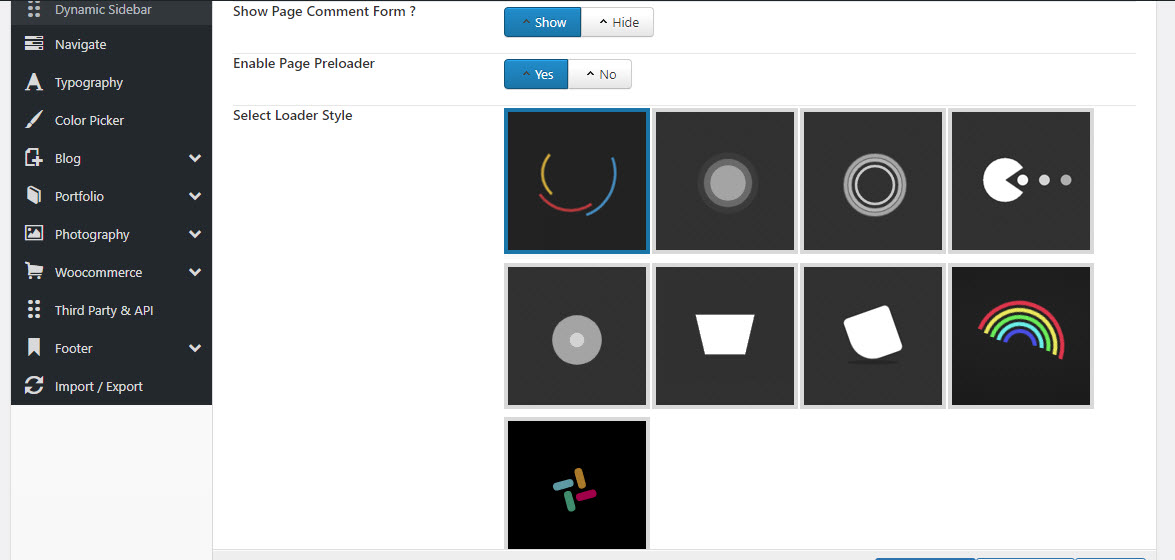This screenshot has width=1175, height=560.
Task: Click the Color Picker brush icon
Action: click(x=34, y=120)
